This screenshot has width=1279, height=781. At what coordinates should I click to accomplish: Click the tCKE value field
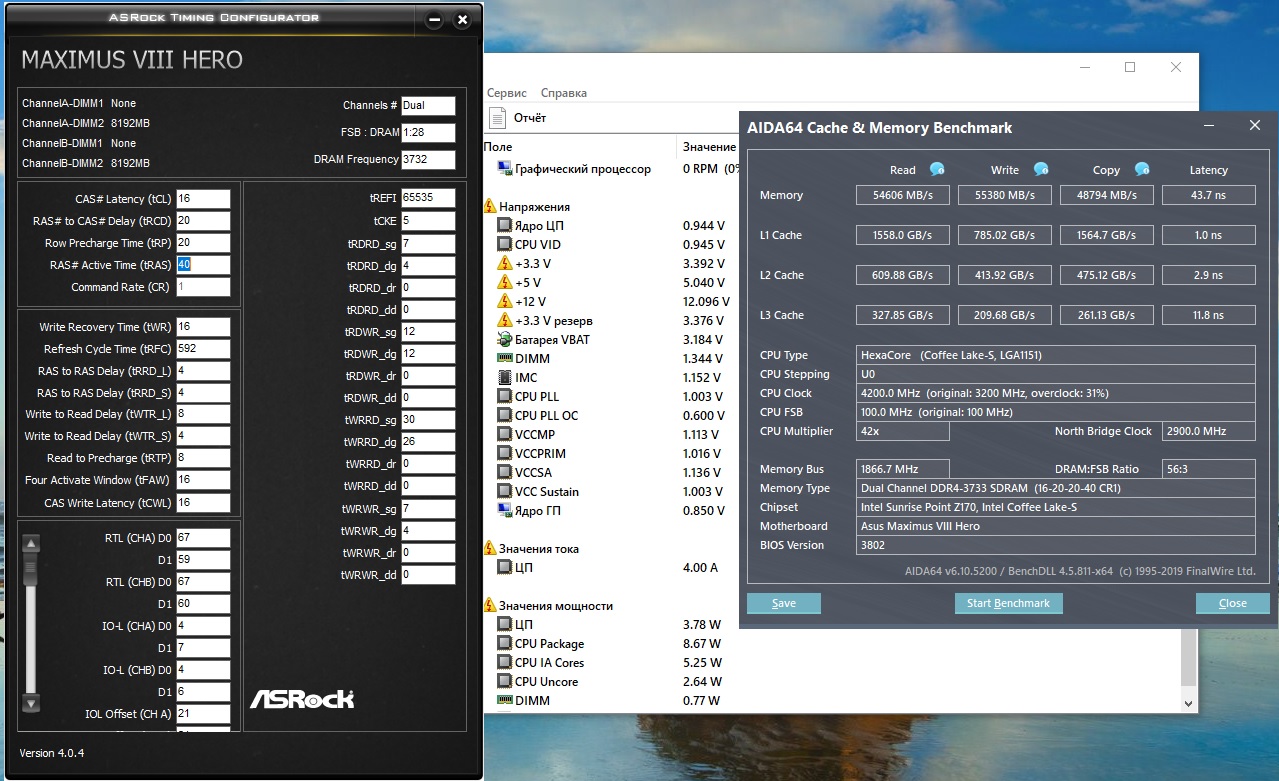point(428,221)
